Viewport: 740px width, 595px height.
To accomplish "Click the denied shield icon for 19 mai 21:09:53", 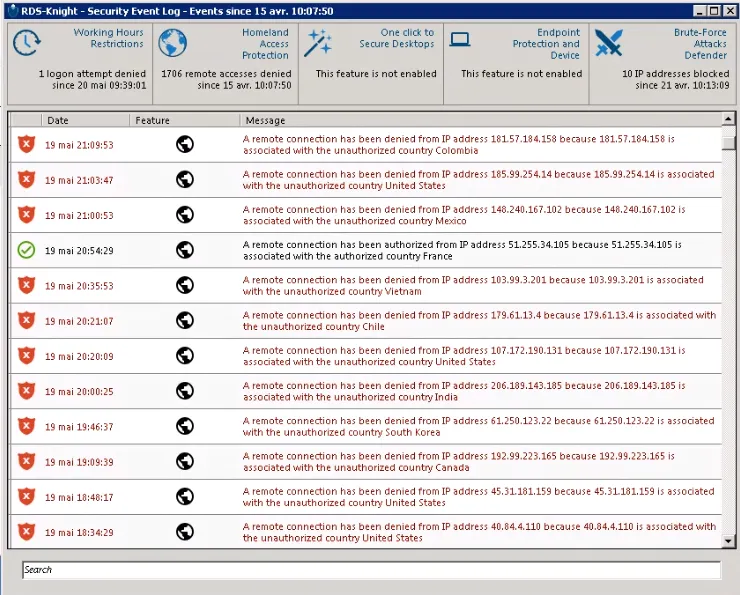I will click(x=26, y=144).
